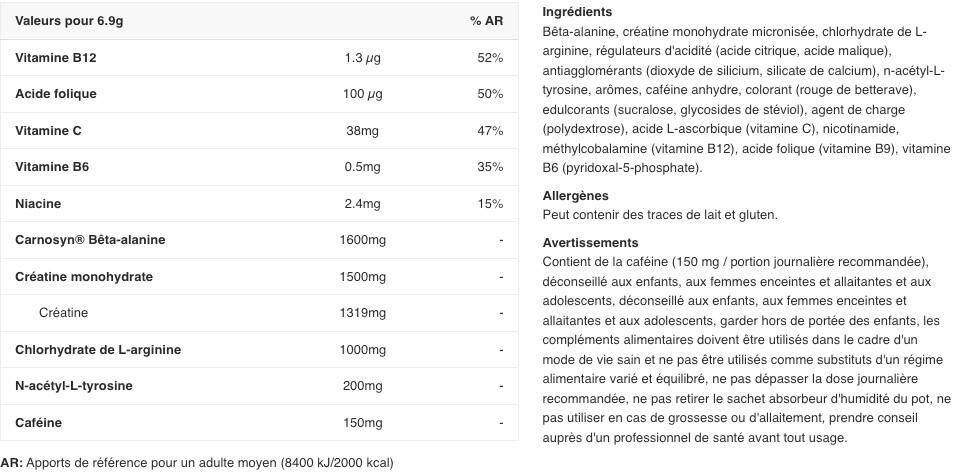Select the Vitamine C row label
The image size is (956, 476).
48,131
